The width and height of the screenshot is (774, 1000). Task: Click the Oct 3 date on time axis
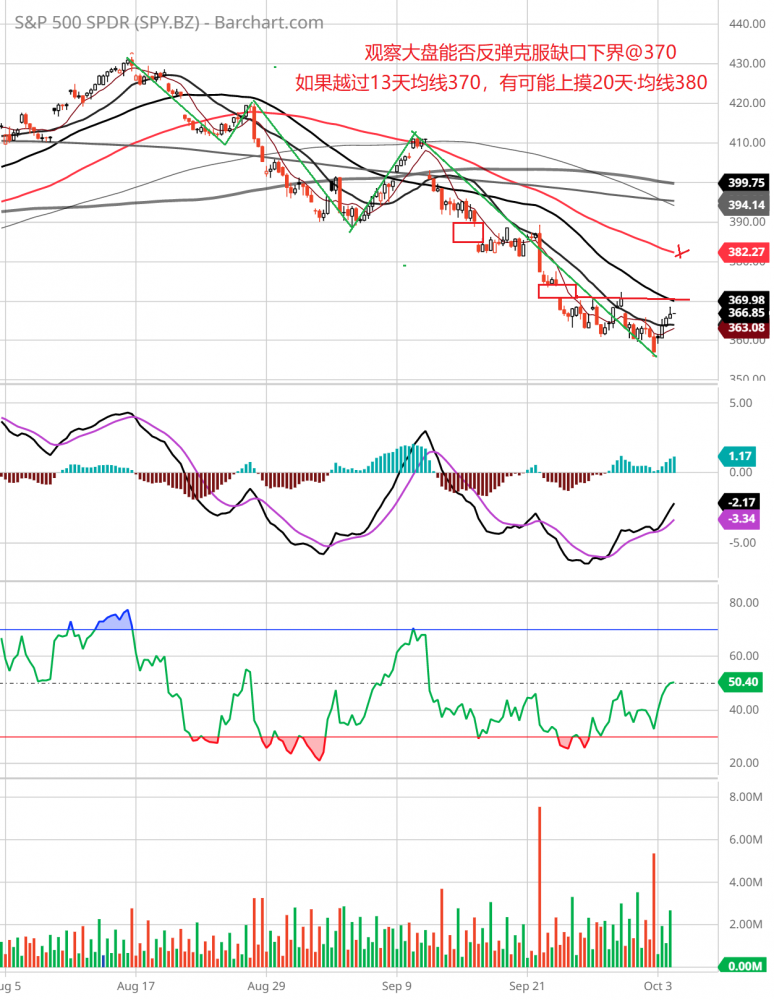658,985
